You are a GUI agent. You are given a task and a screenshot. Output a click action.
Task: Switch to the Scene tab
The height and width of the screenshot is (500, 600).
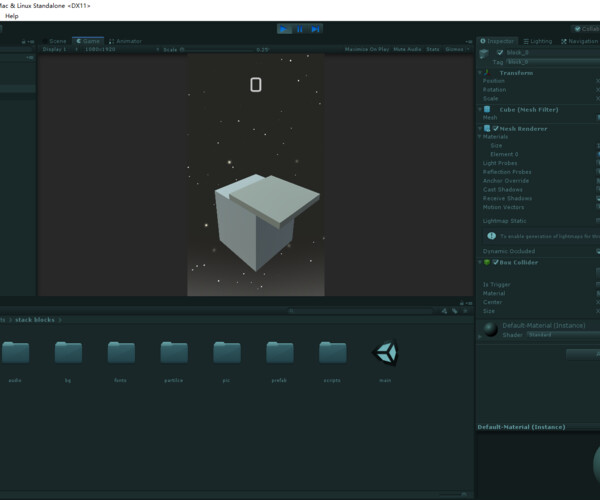(x=56, y=41)
